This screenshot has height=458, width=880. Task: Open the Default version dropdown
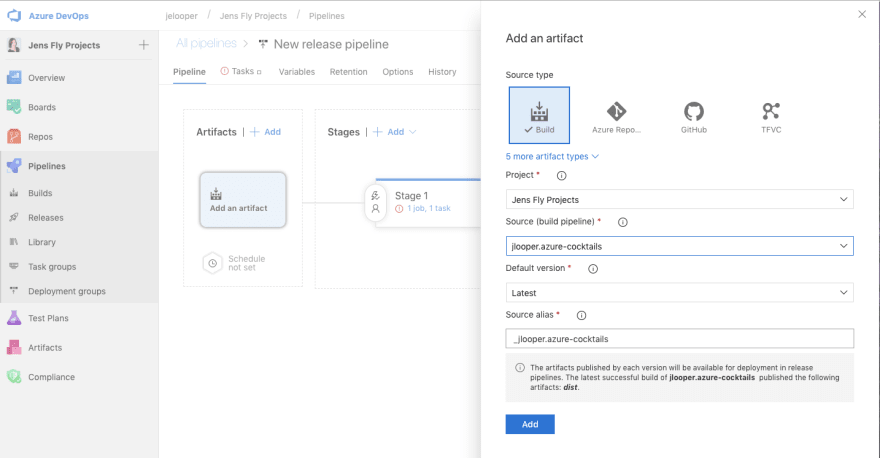[x=680, y=292]
